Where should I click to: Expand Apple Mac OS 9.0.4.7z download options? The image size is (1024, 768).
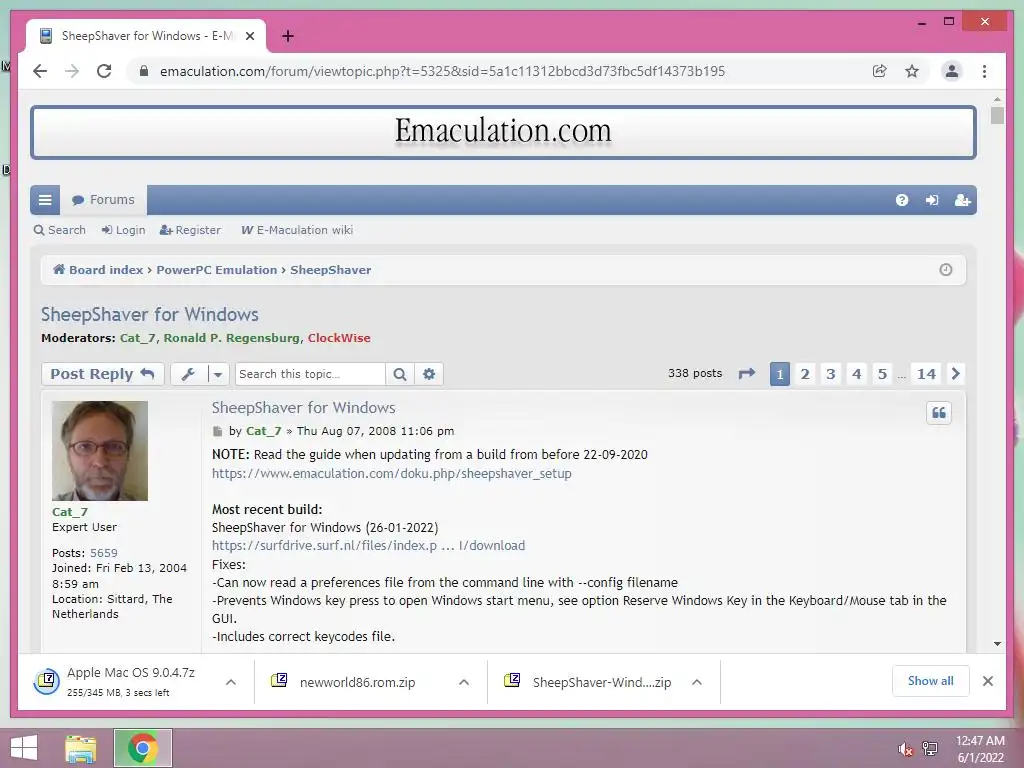pyautogui.click(x=231, y=682)
